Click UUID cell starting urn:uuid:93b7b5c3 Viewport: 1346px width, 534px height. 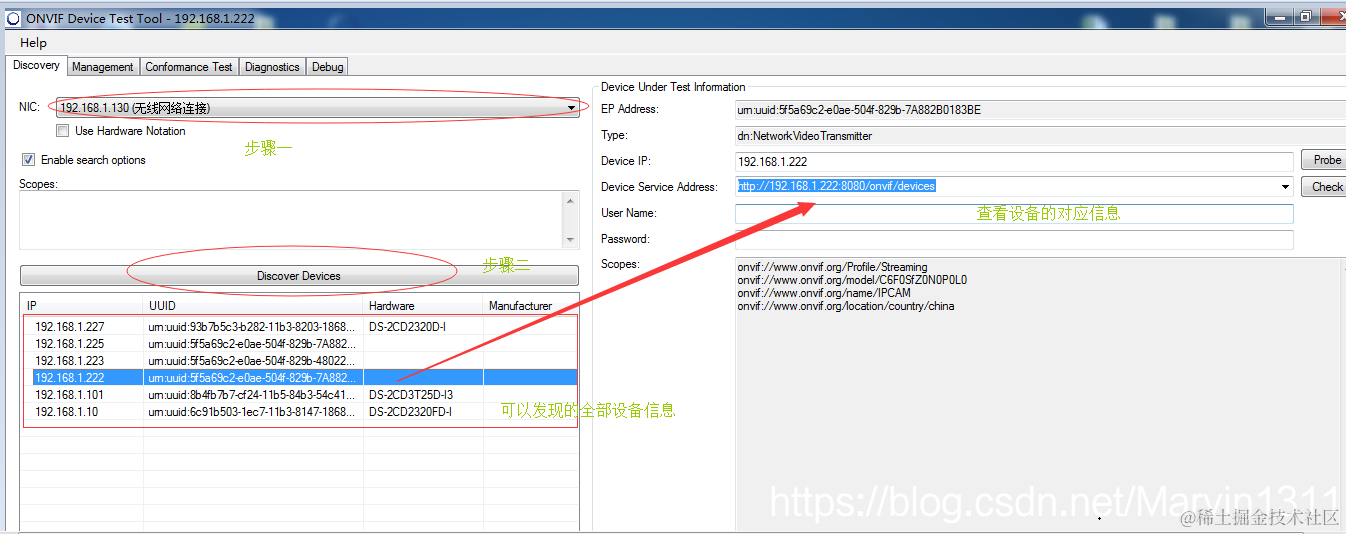(x=252, y=326)
